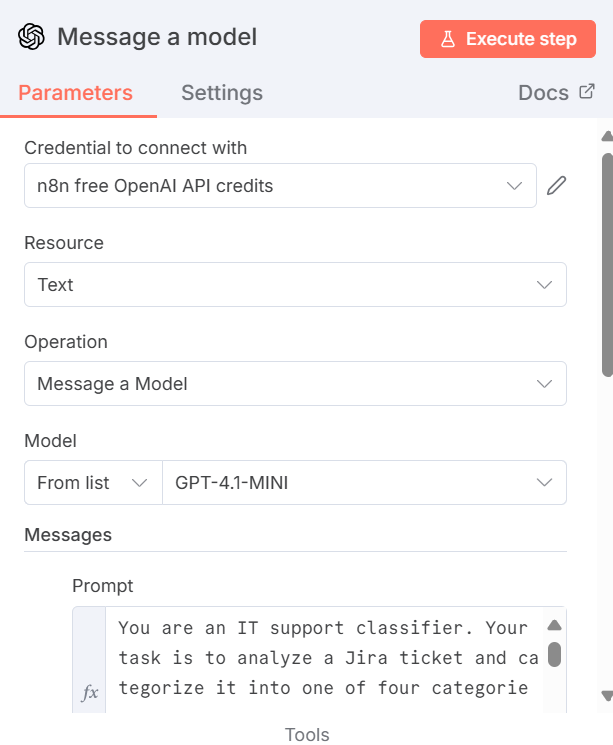The image size is (613, 745).
Task: Open the Docs link
Action: click(x=544, y=93)
